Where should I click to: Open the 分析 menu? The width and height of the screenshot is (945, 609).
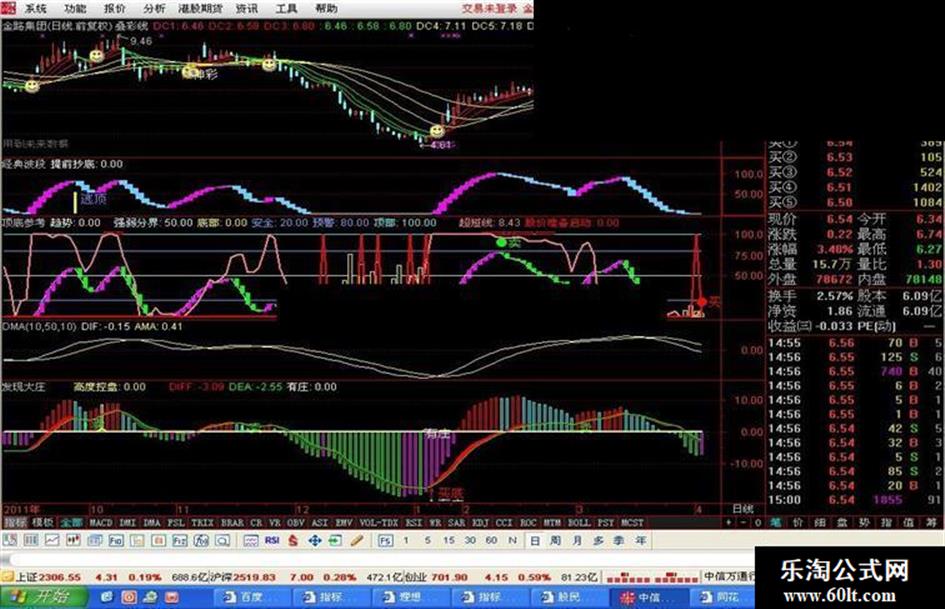pos(154,8)
